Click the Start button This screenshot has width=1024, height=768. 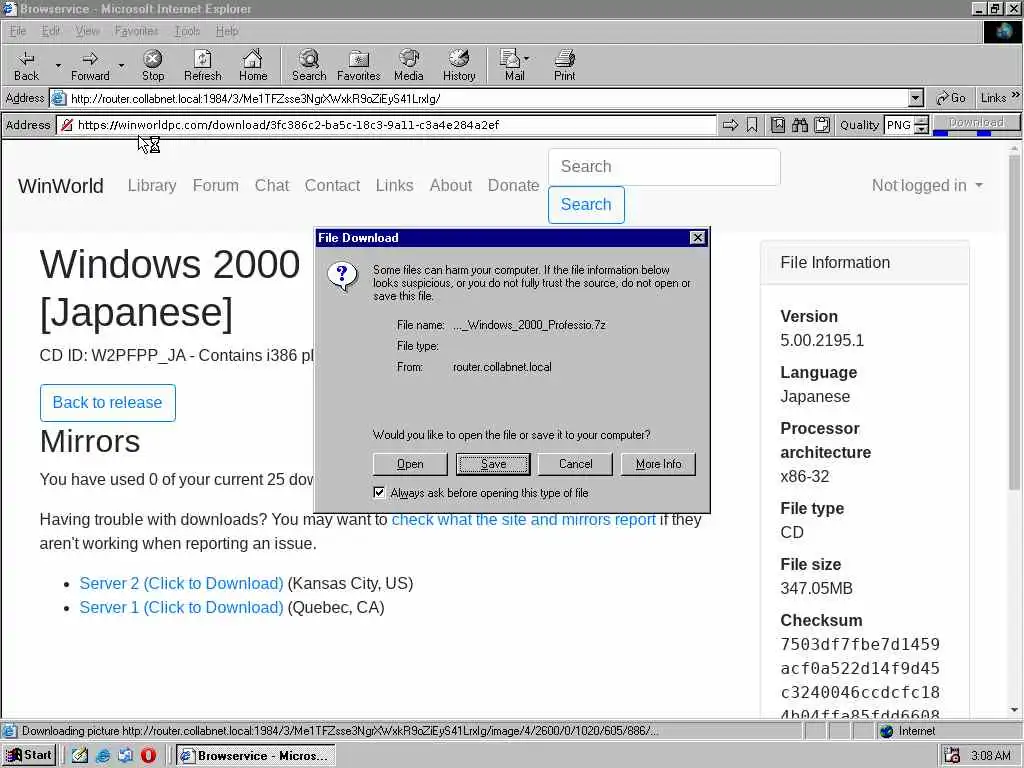(x=29, y=756)
